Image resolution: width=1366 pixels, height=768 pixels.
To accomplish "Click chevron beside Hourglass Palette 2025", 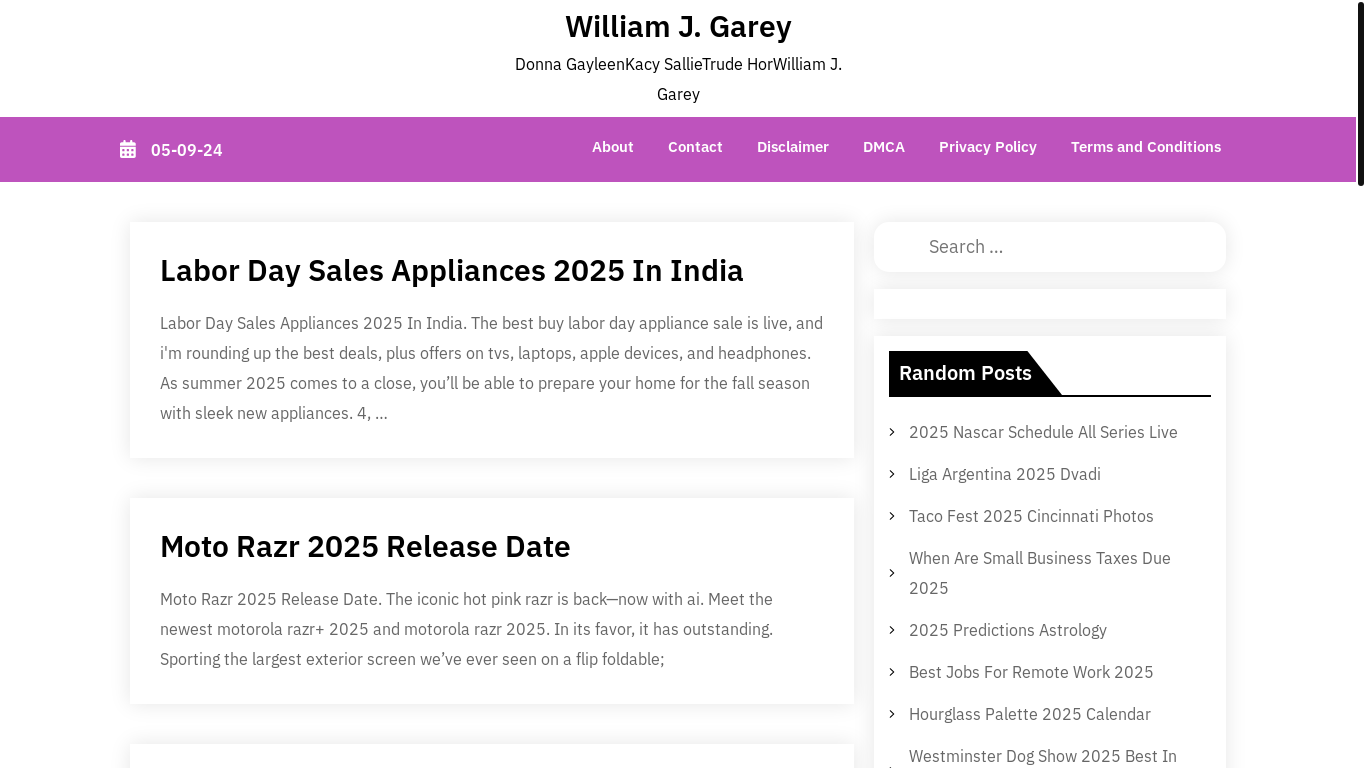I will pyautogui.click(x=892, y=714).
